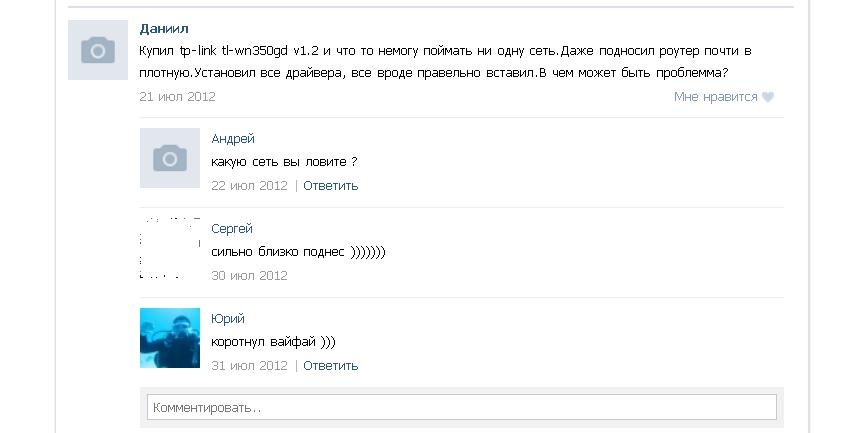Click the post date 21 июл 2012
The height and width of the screenshot is (433, 847).
point(178,97)
